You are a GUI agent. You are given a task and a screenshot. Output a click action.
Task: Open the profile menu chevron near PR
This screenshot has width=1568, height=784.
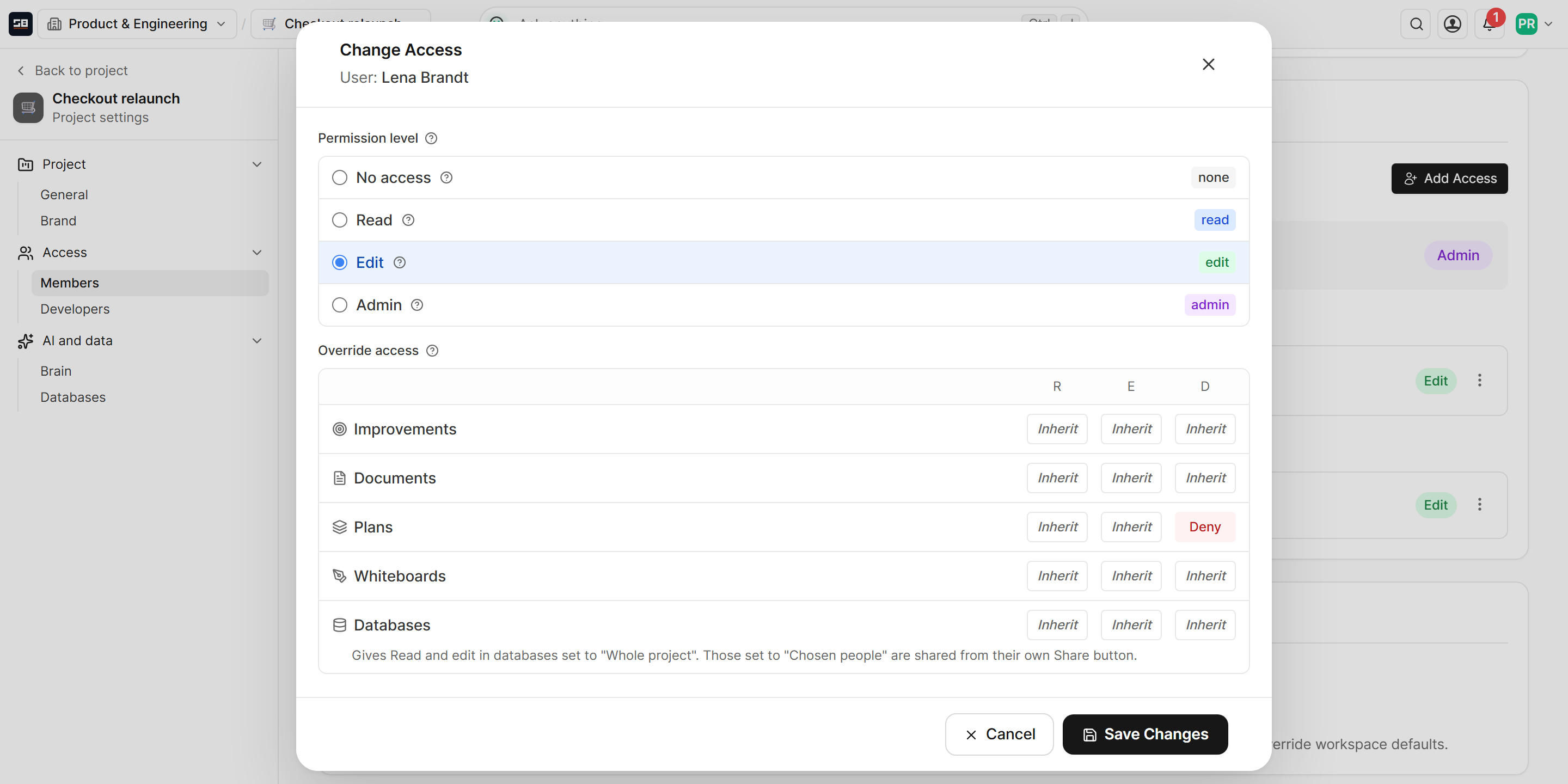1548,24
